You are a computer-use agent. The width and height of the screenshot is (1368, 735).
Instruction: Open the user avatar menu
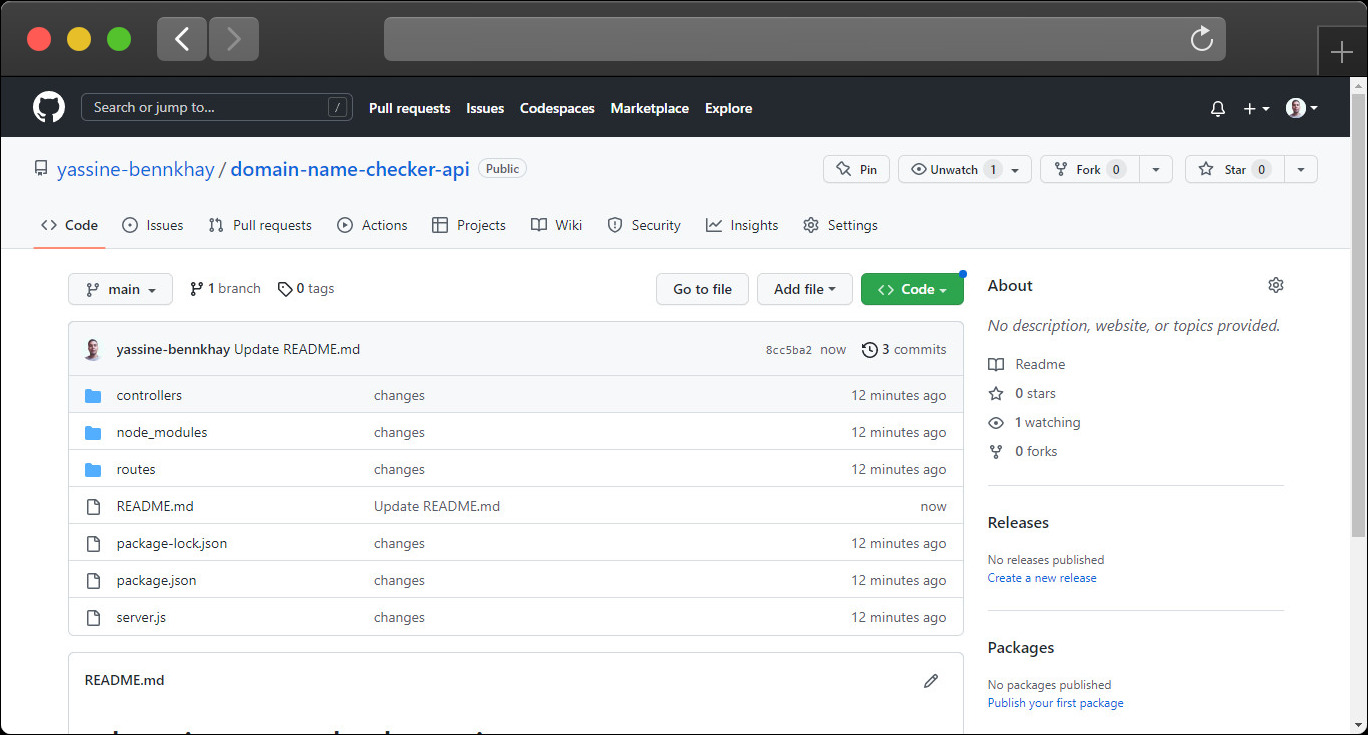pos(1301,108)
